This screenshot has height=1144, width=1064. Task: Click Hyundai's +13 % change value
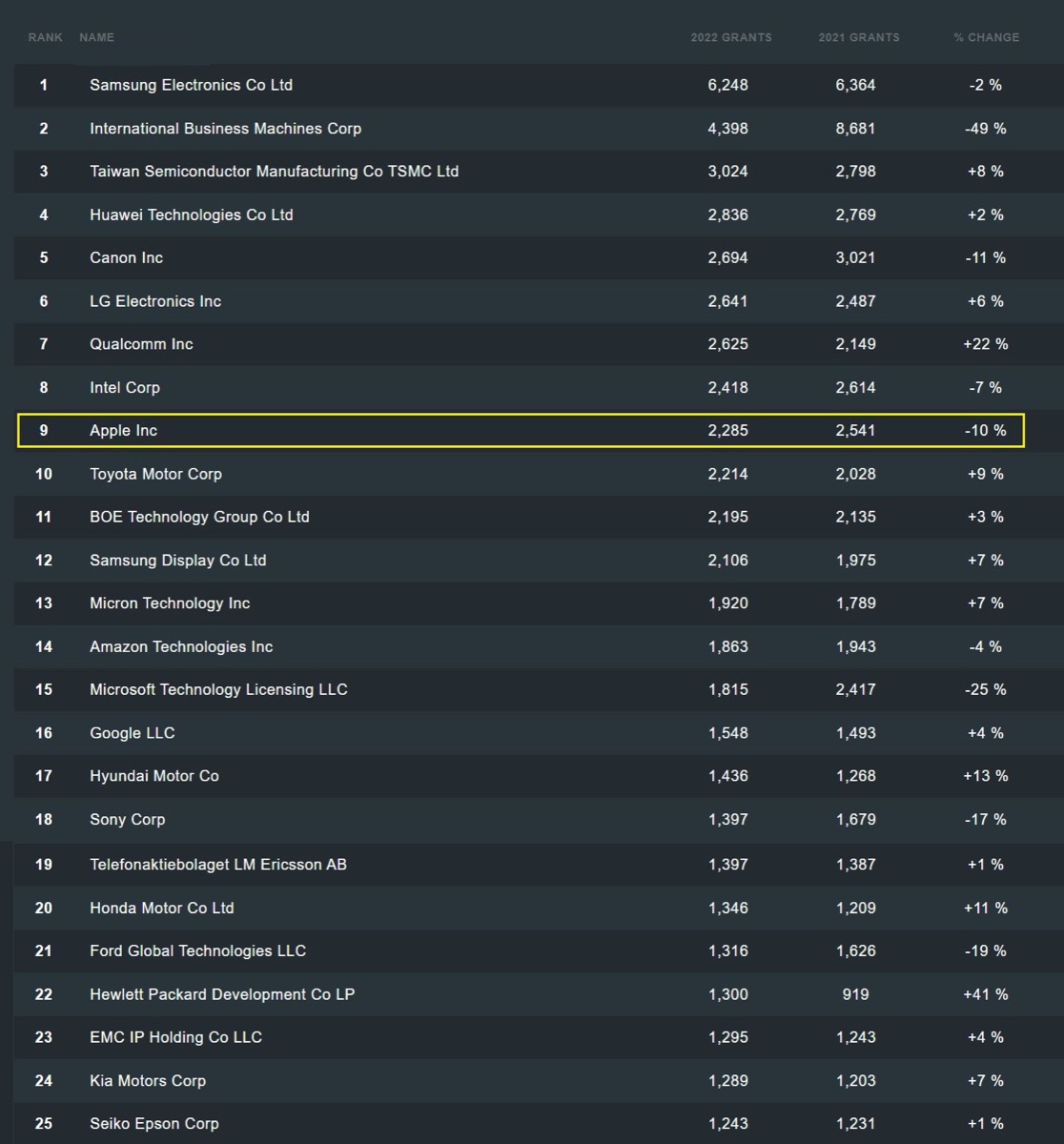pos(986,776)
